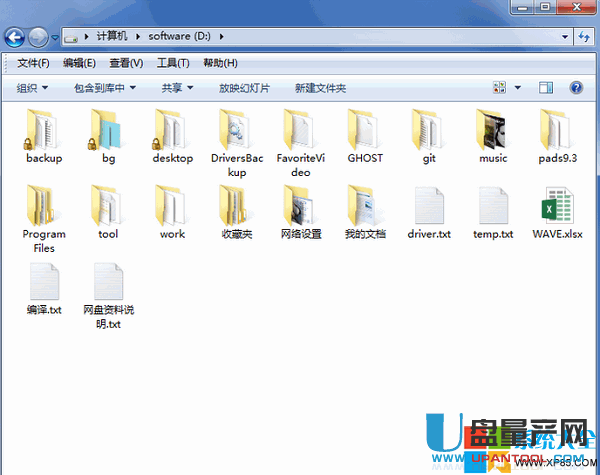Select the FavoriteVideo folder icon
Screen dimensions: 600x475
(300, 129)
